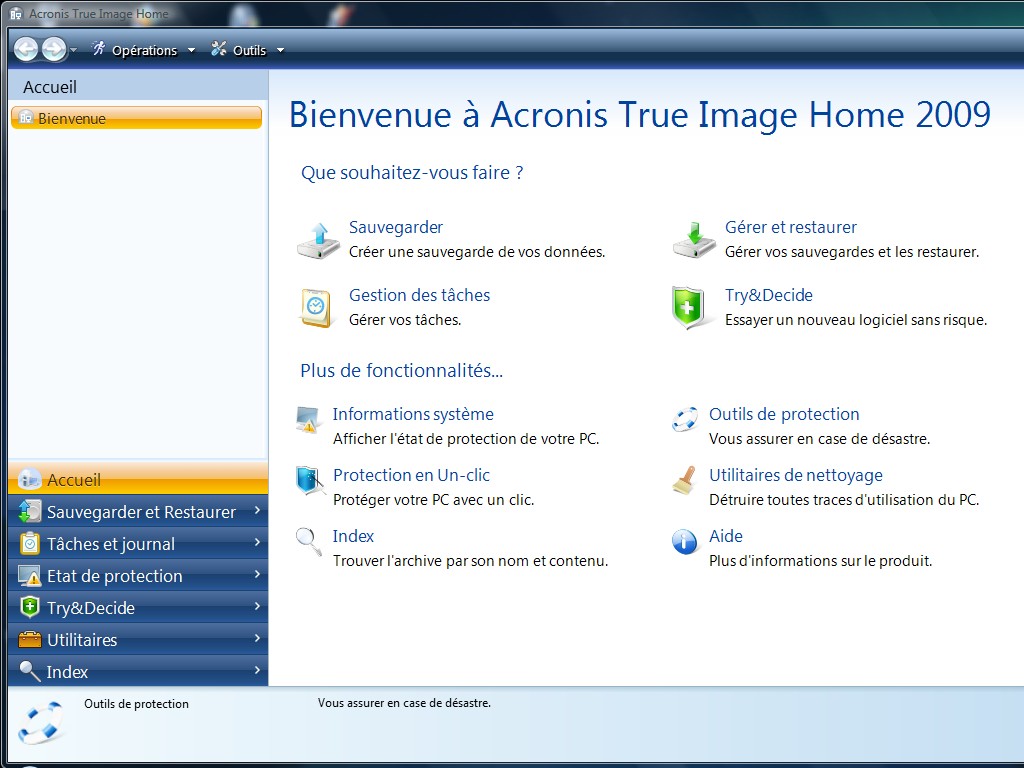
Task: Expand Index sidebar chevron
Action: click(257, 670)
